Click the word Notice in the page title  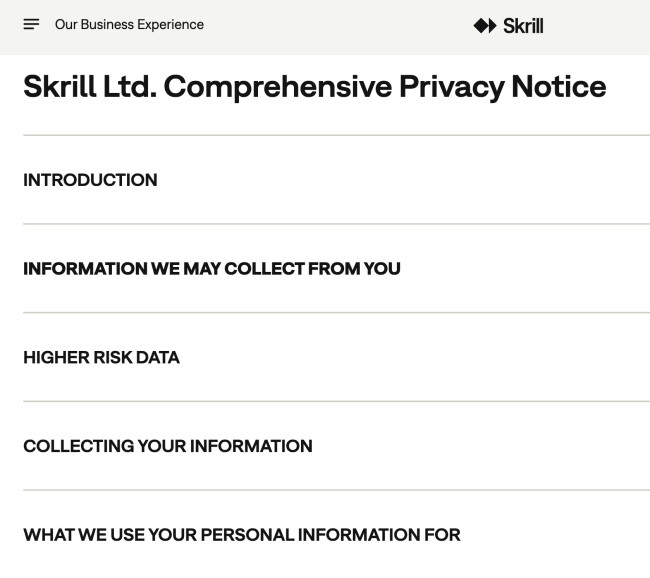[558, 86]
